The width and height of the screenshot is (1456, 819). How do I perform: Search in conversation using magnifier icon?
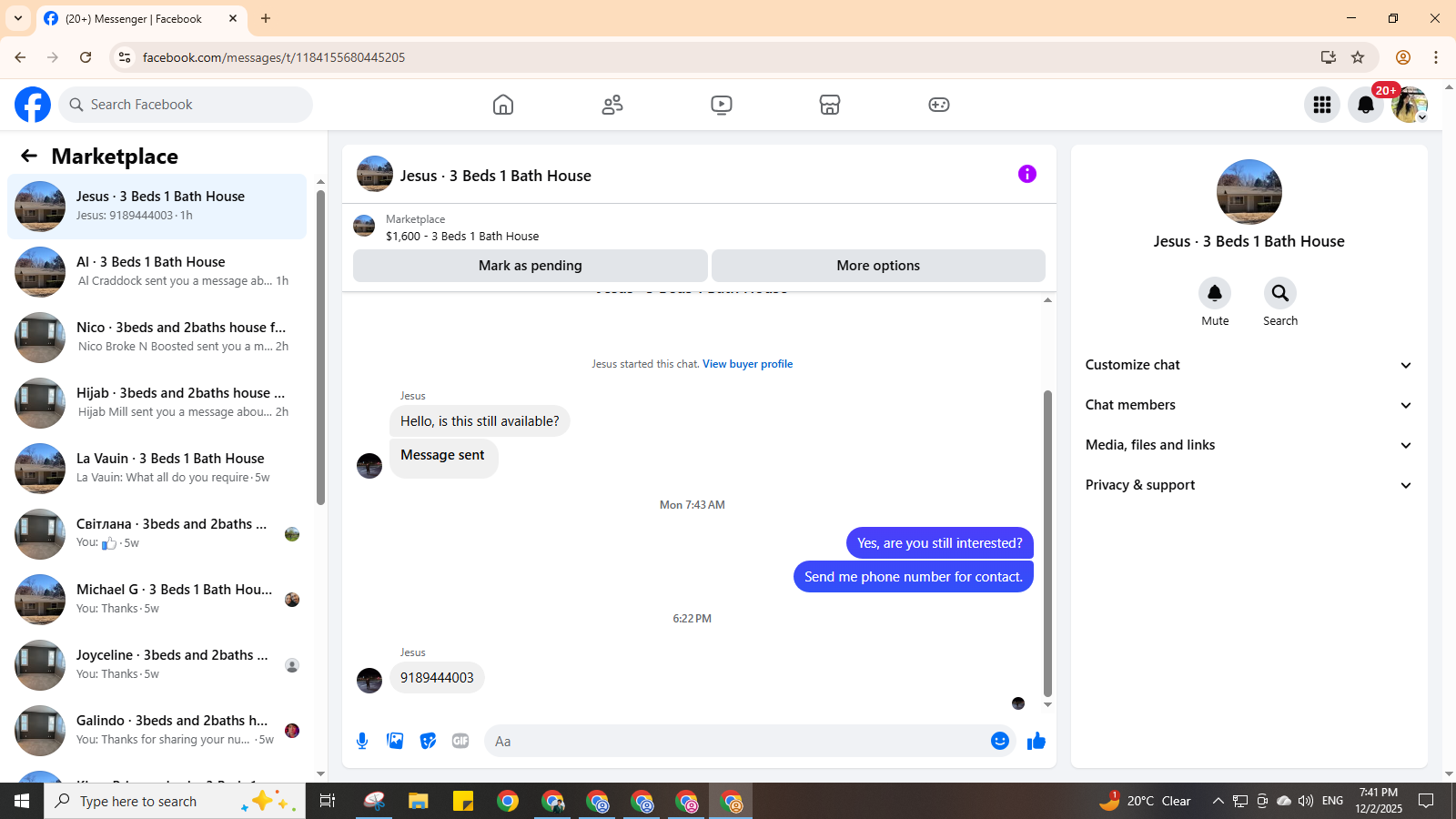(x=1280, y=293)
